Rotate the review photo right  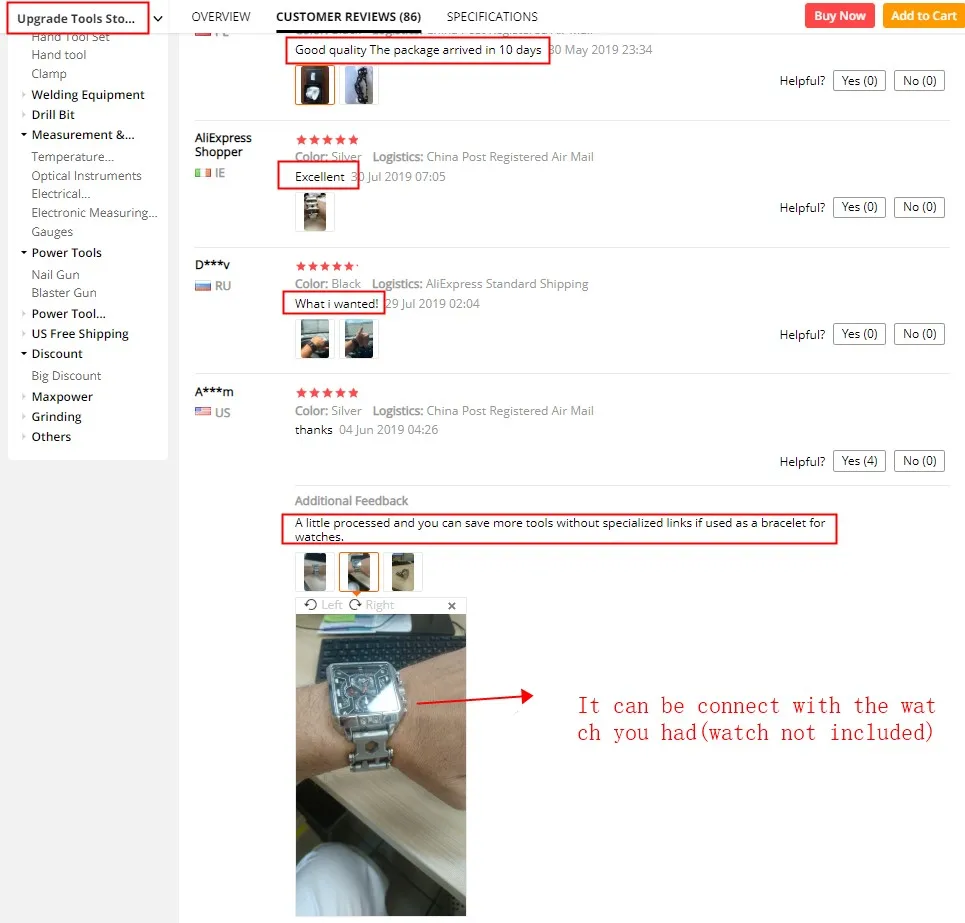point(372,605)
